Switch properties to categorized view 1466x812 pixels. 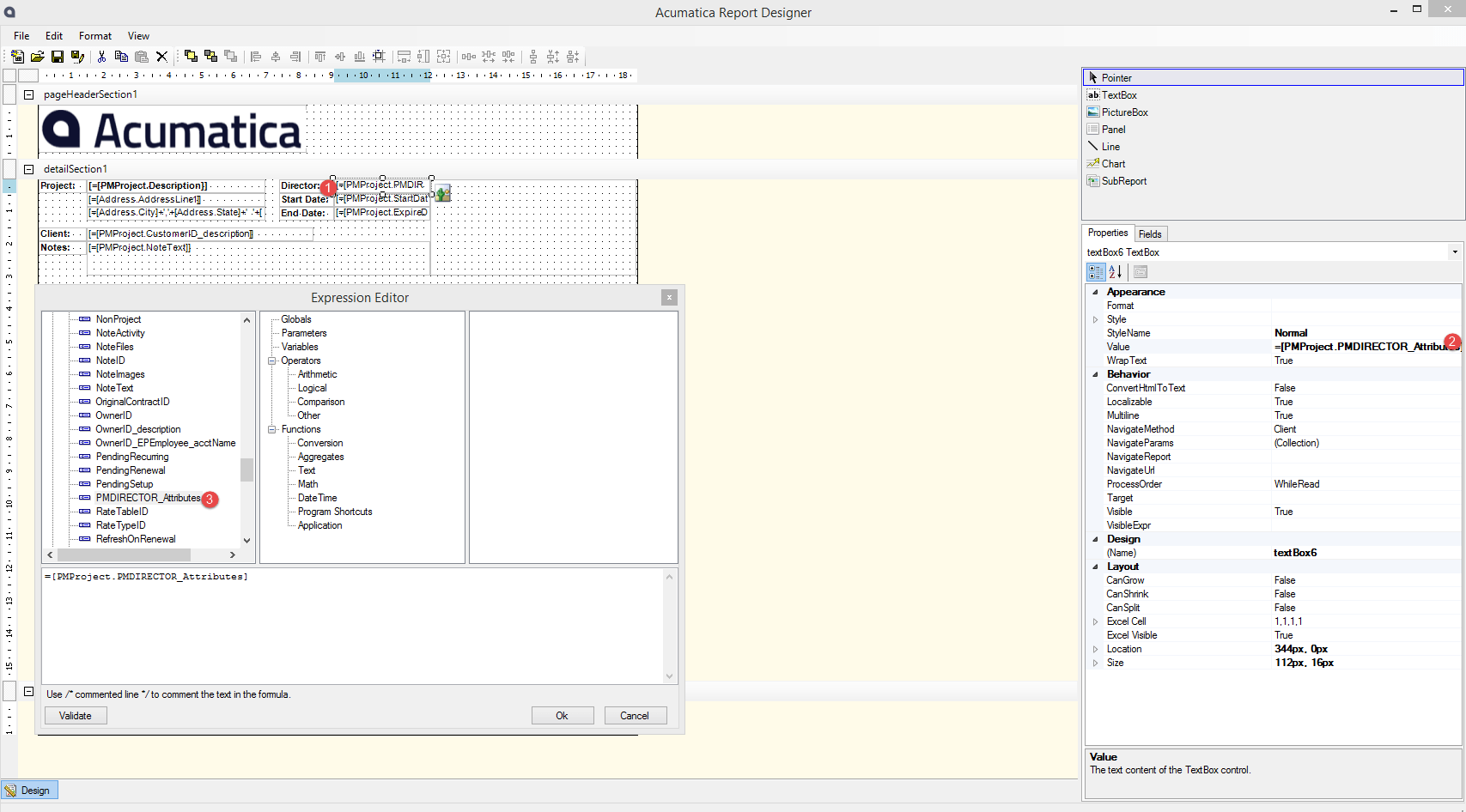click(1096, 272)
